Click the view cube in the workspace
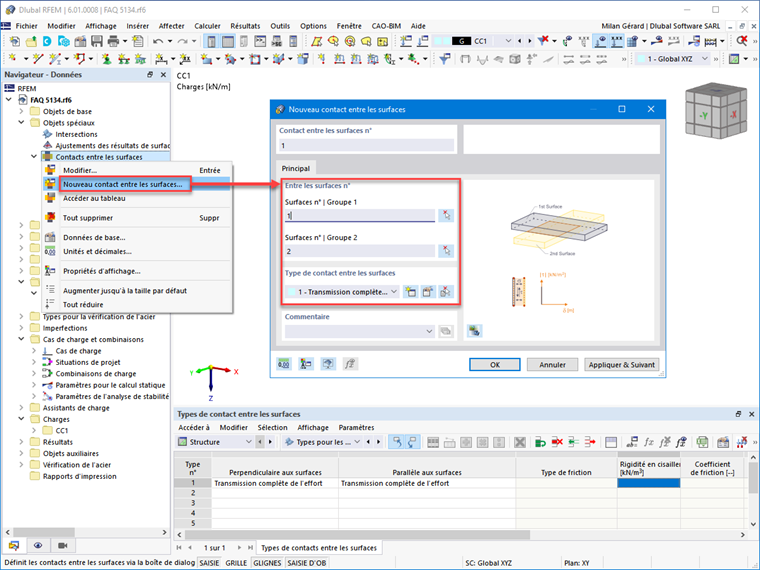The height and width of the screenshot is (570, 760). point(715,110)
